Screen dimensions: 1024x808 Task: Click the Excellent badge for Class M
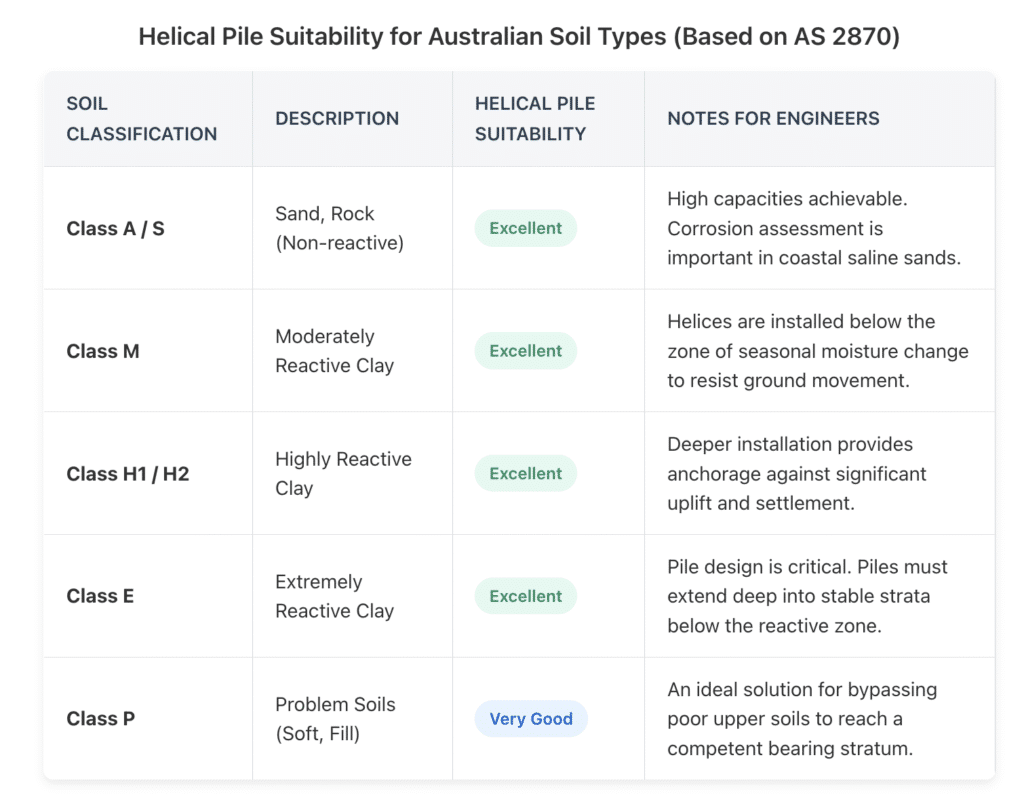click(525, 351)
